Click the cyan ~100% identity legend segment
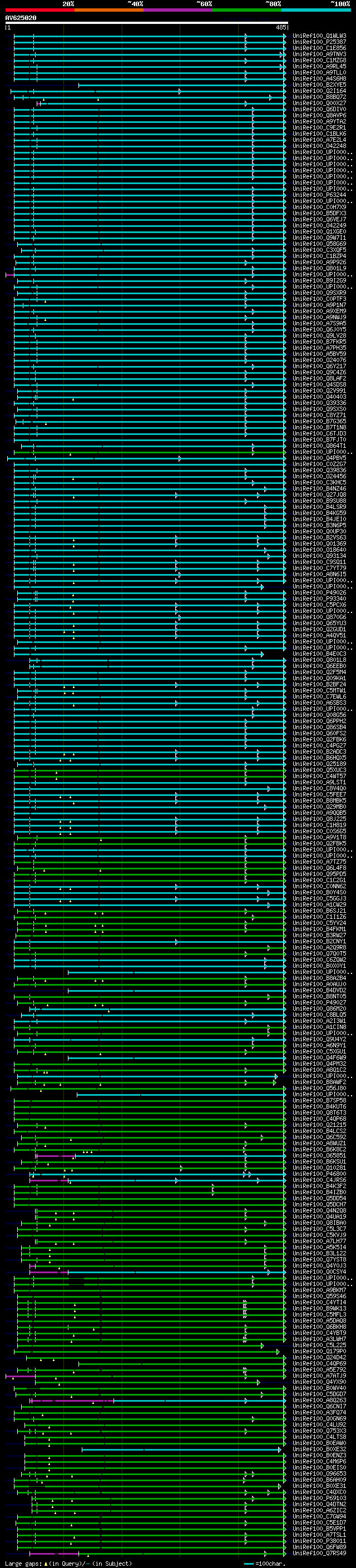This screenshot has height=1568, width=356. point(317,11)
